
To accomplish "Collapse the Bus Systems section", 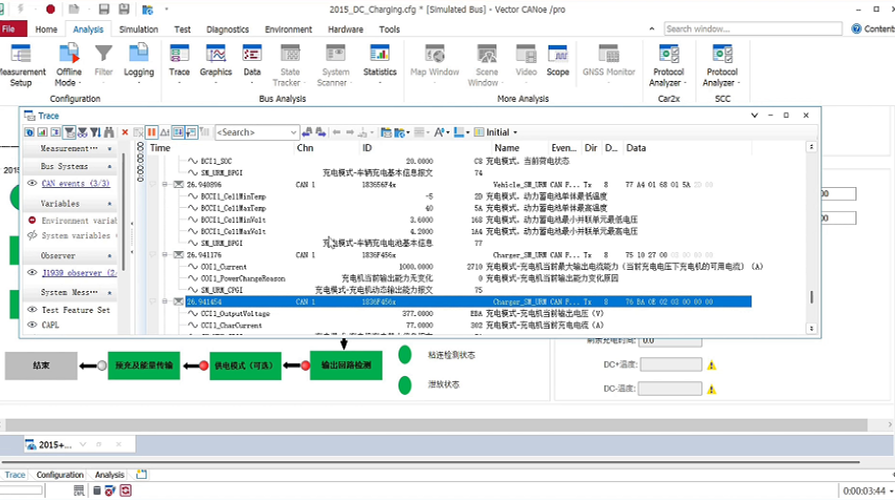I will 109,167.
